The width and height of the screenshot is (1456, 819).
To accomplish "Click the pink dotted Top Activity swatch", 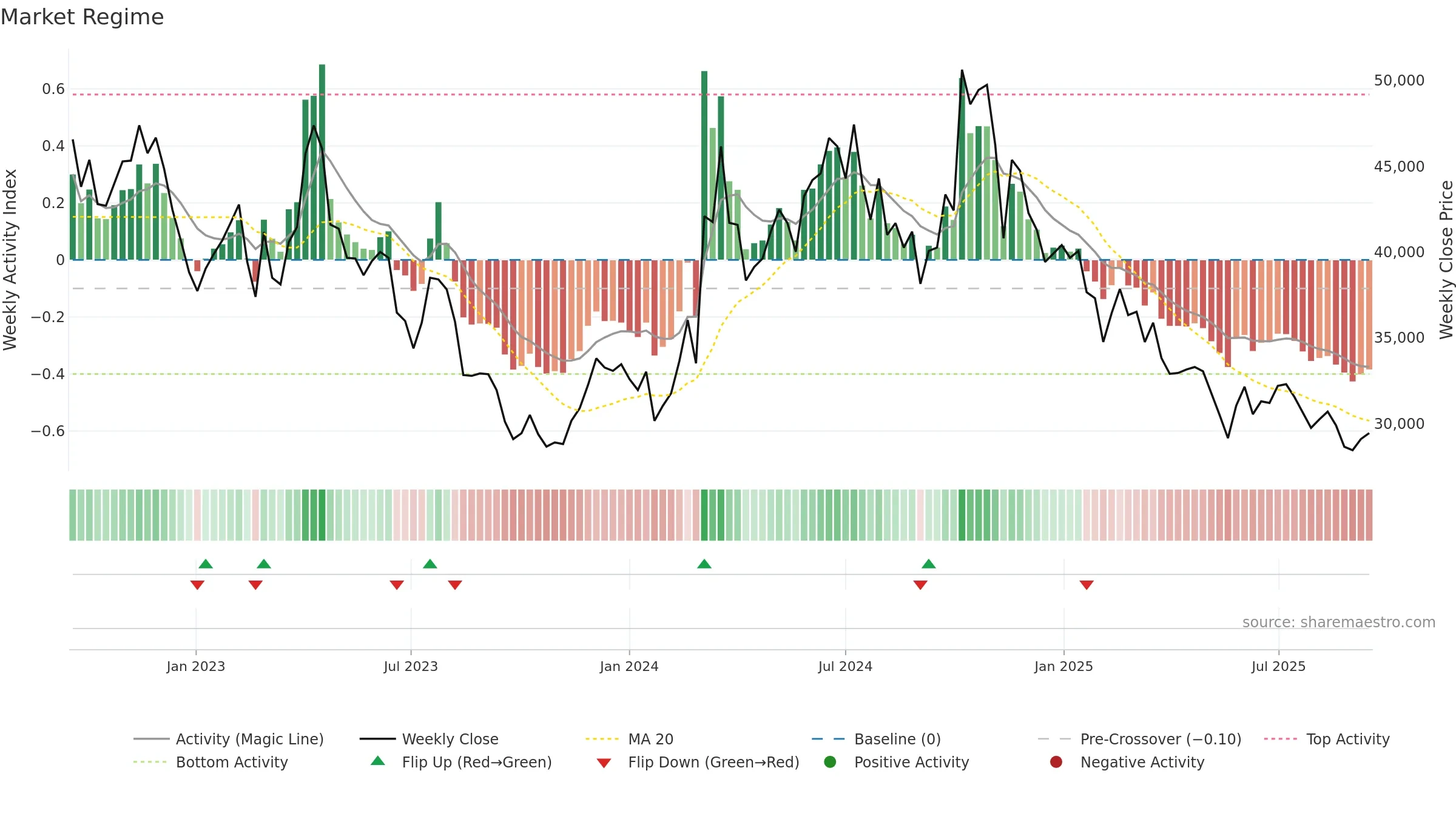I will click(1281, 739).
